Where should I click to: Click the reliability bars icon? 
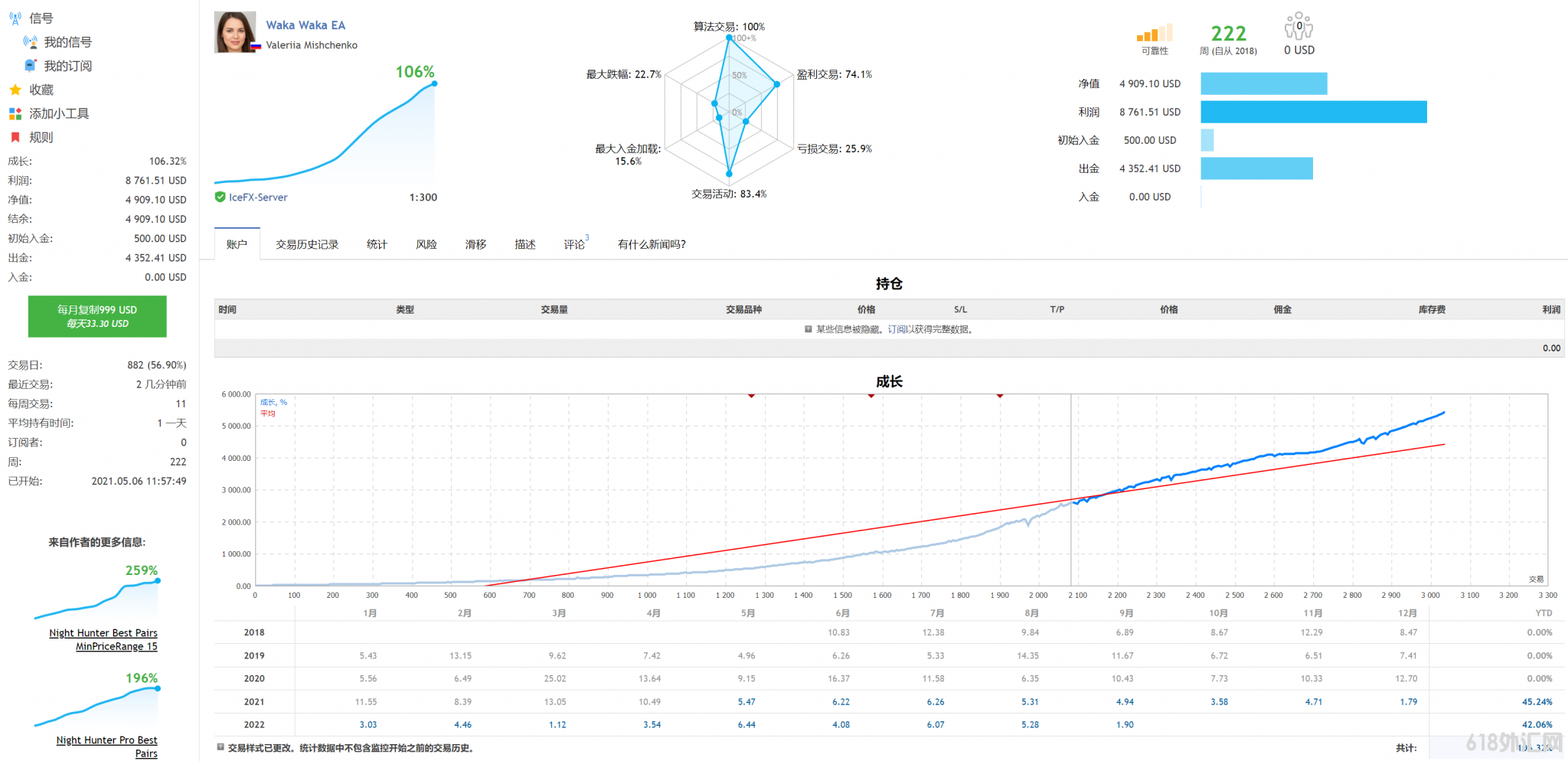[x=1155, y=32]
